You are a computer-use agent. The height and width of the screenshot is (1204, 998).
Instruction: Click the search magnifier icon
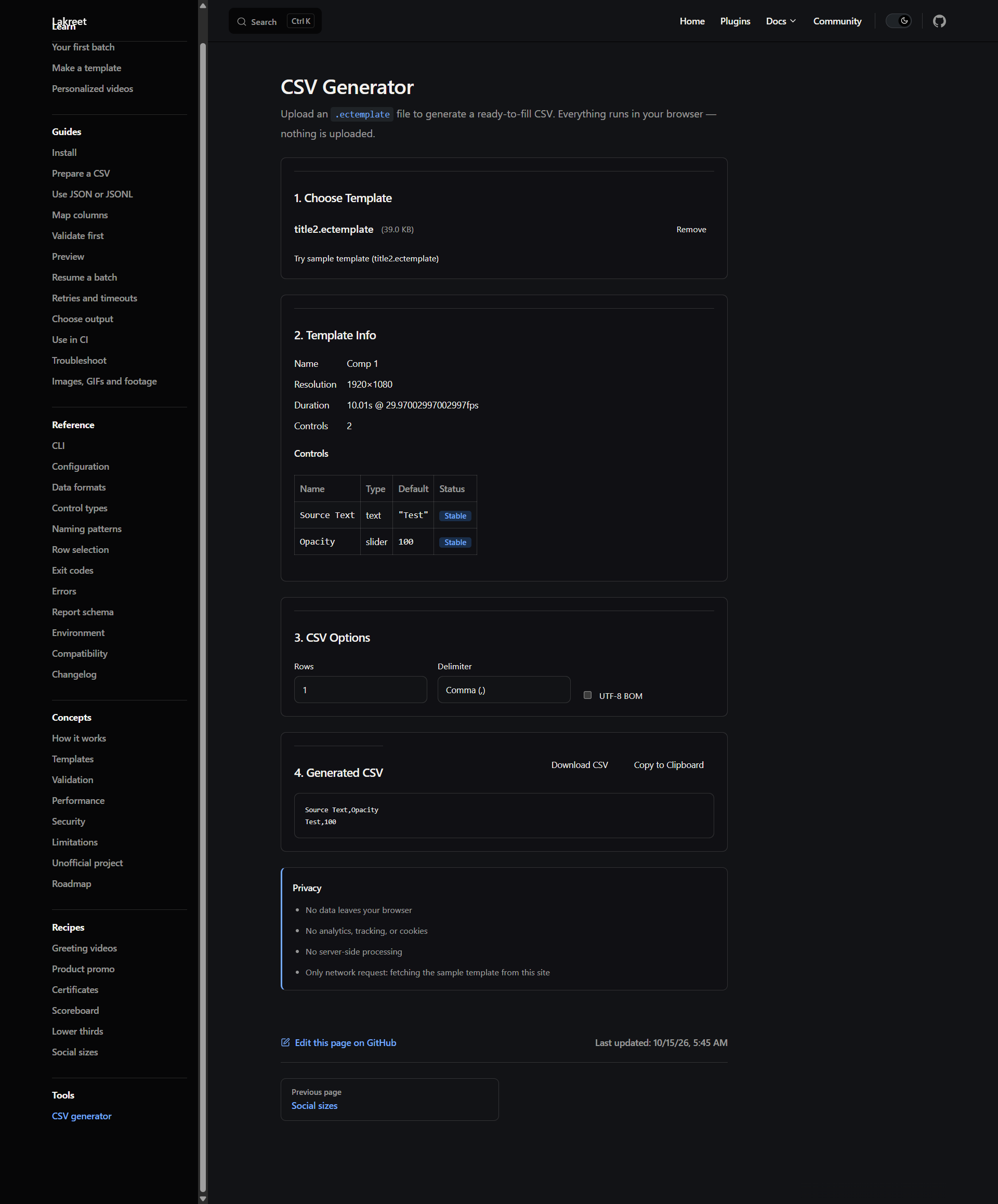click(x=242, y=22)
